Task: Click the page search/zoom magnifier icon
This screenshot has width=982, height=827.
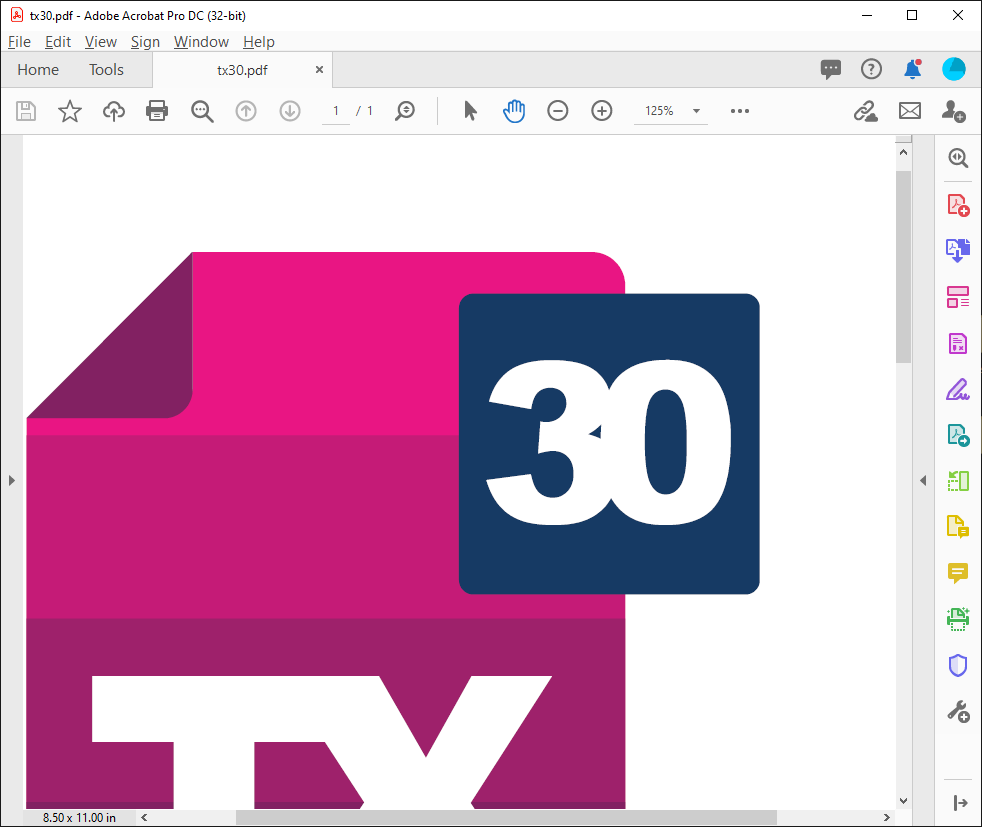Action: pyautogui.click(x=405, y=111)
